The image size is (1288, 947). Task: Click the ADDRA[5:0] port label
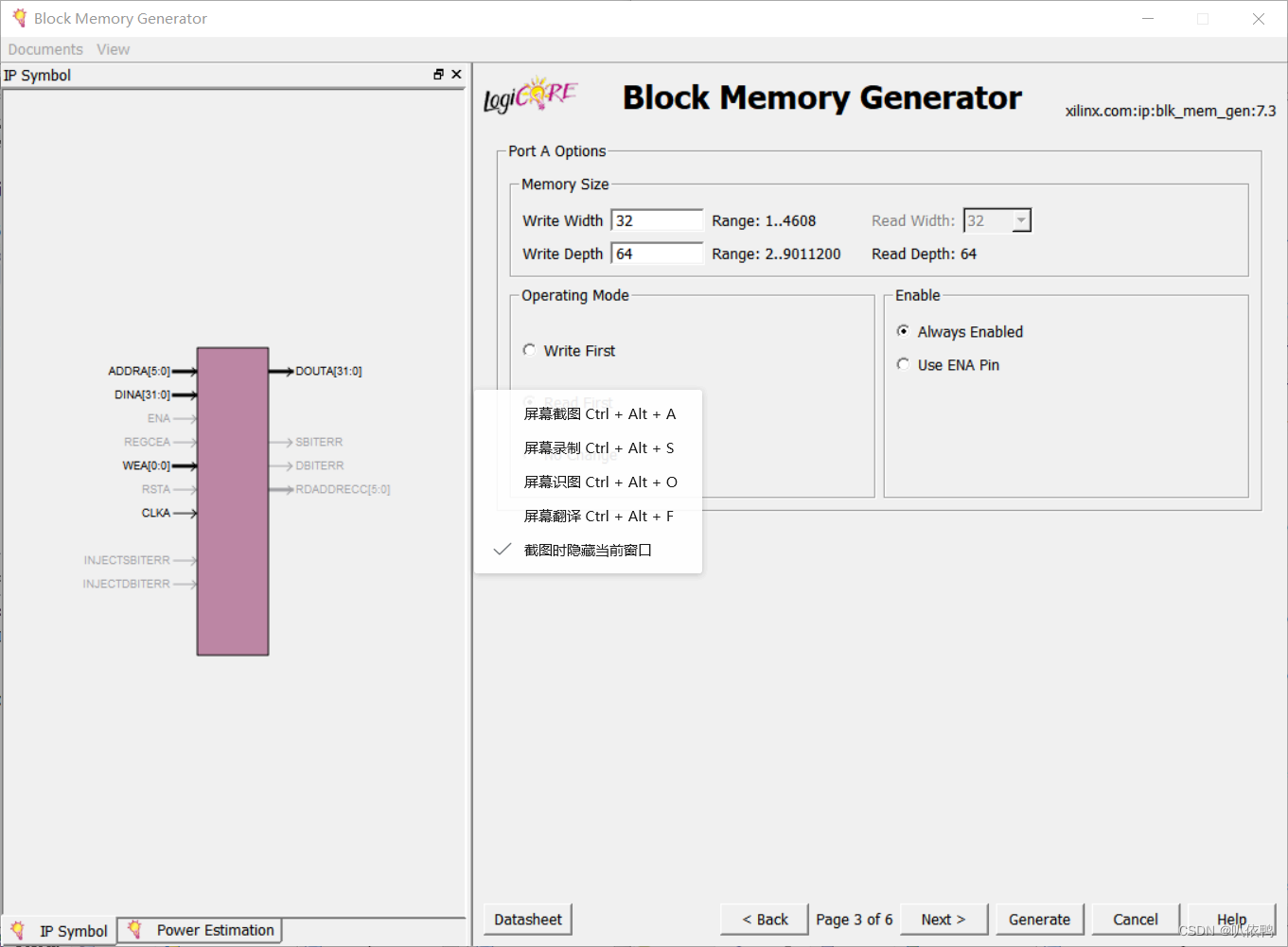point(139,371)
